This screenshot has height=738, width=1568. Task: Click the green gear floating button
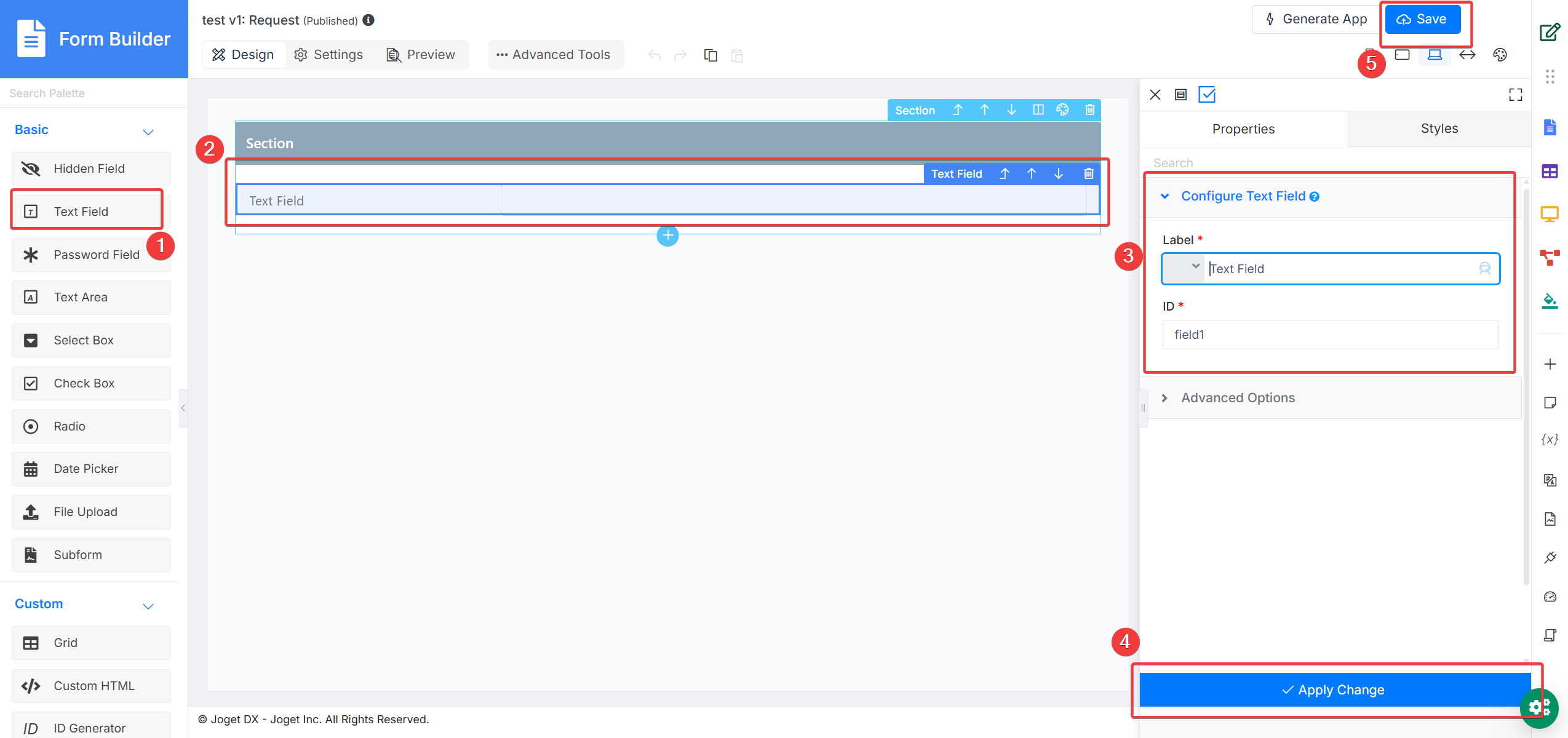point(1540,708)
